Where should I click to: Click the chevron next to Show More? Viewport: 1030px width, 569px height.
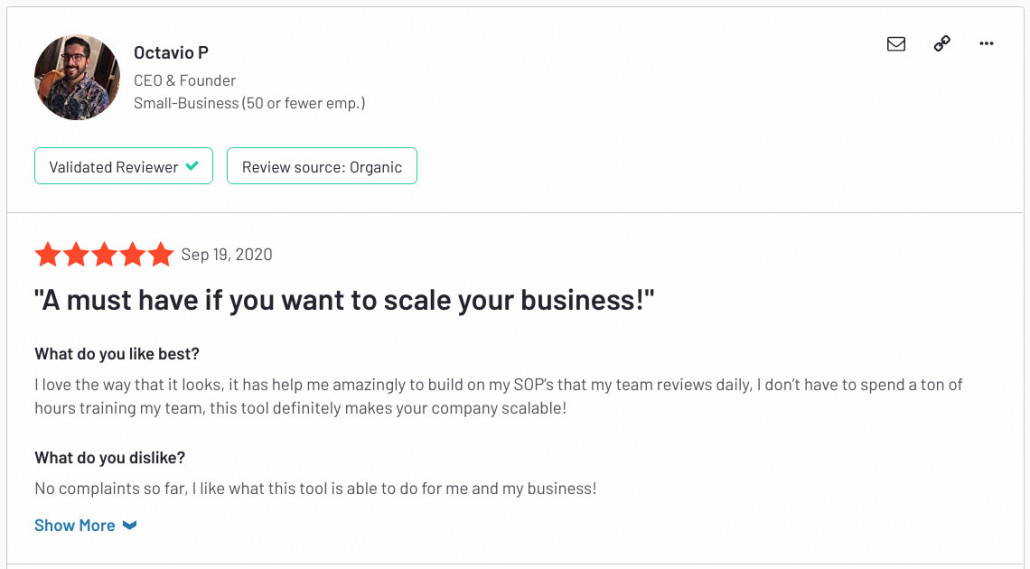[x=130, y=525]
